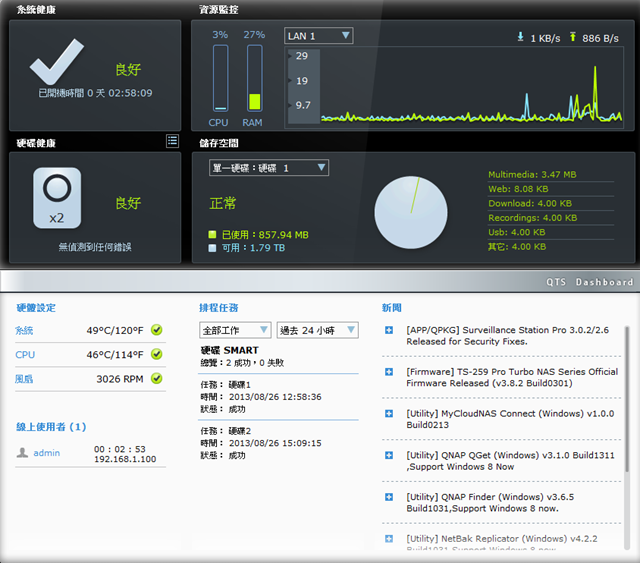
Task: Expand the QNAP QGet news item
Action: [389, 455]
